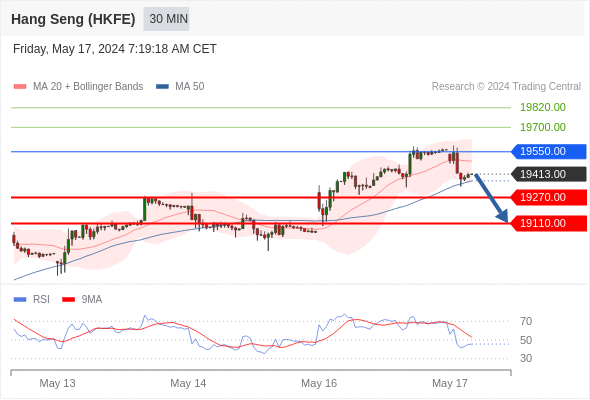Click the Research 2024 Trading Central credit
590x400 pixels.
pyautogui.click(x=506, y=87)
